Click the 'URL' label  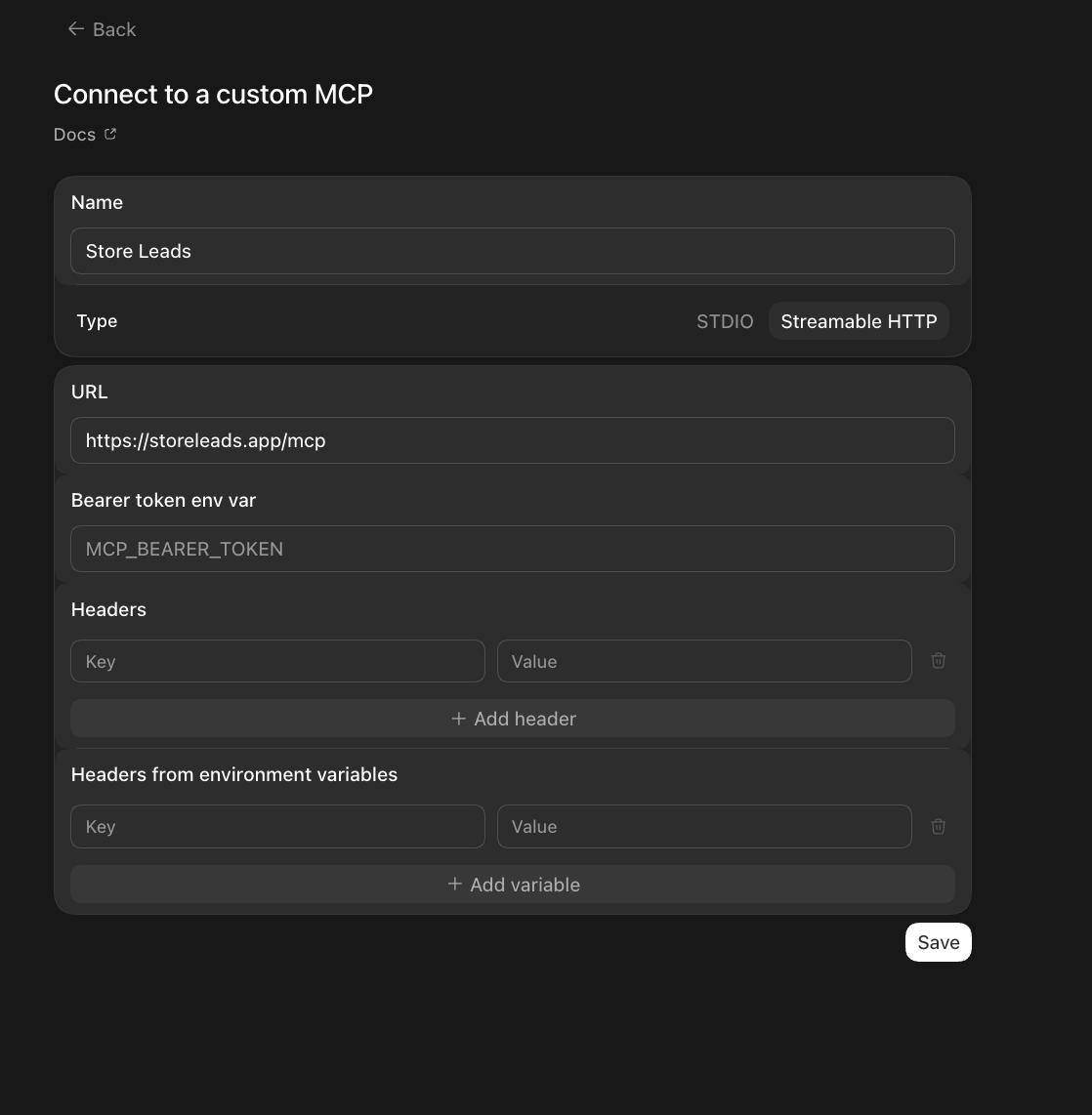pyautogui.click(x=90, y=392)
